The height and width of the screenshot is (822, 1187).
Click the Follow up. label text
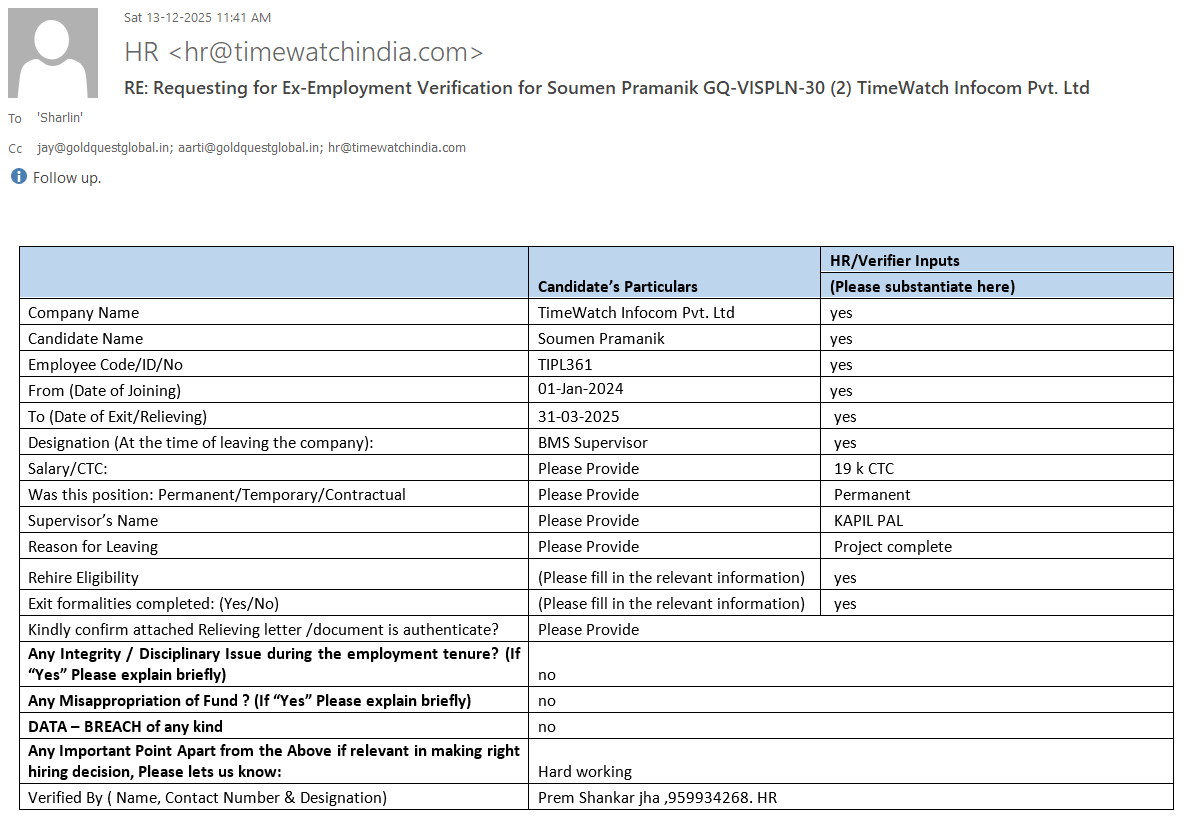[67, 178]
